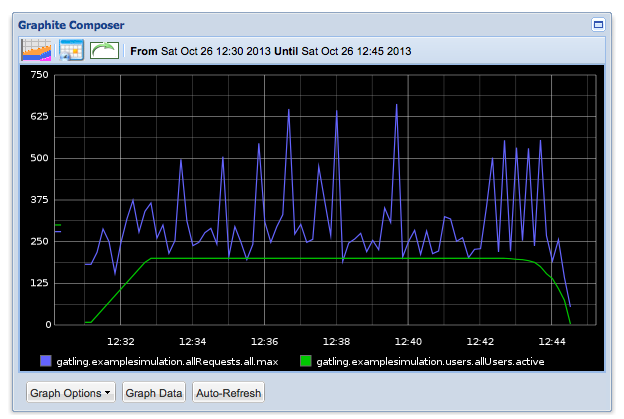Click the Graph Options dropdown arrow
This screenshot has height=419, width=624.
pos(108,393)
